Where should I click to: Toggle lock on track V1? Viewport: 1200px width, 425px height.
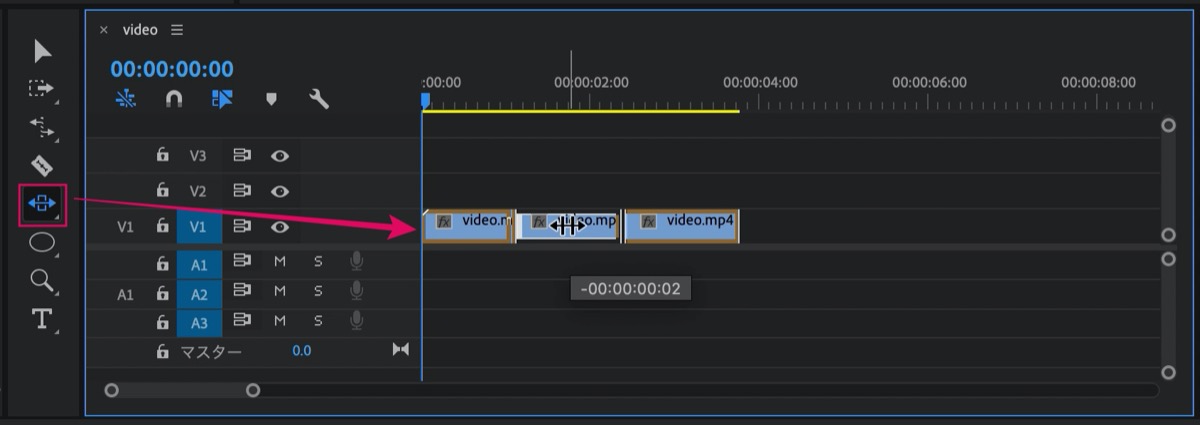[x=162, y=226]
